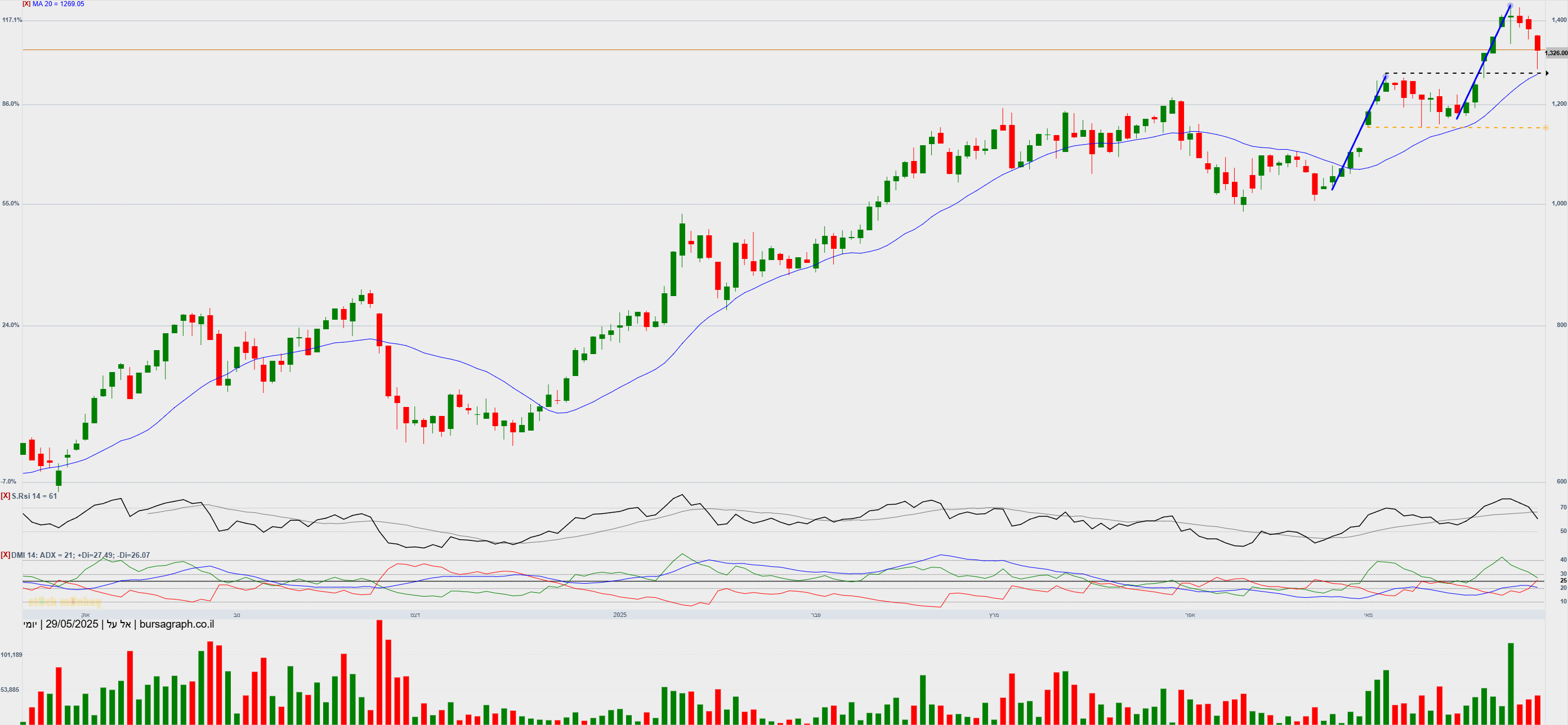The width and height of the screenshot is (1568, 725).
Task: Click the DMI 14 ADX indicator label
Action: [81, 555]
